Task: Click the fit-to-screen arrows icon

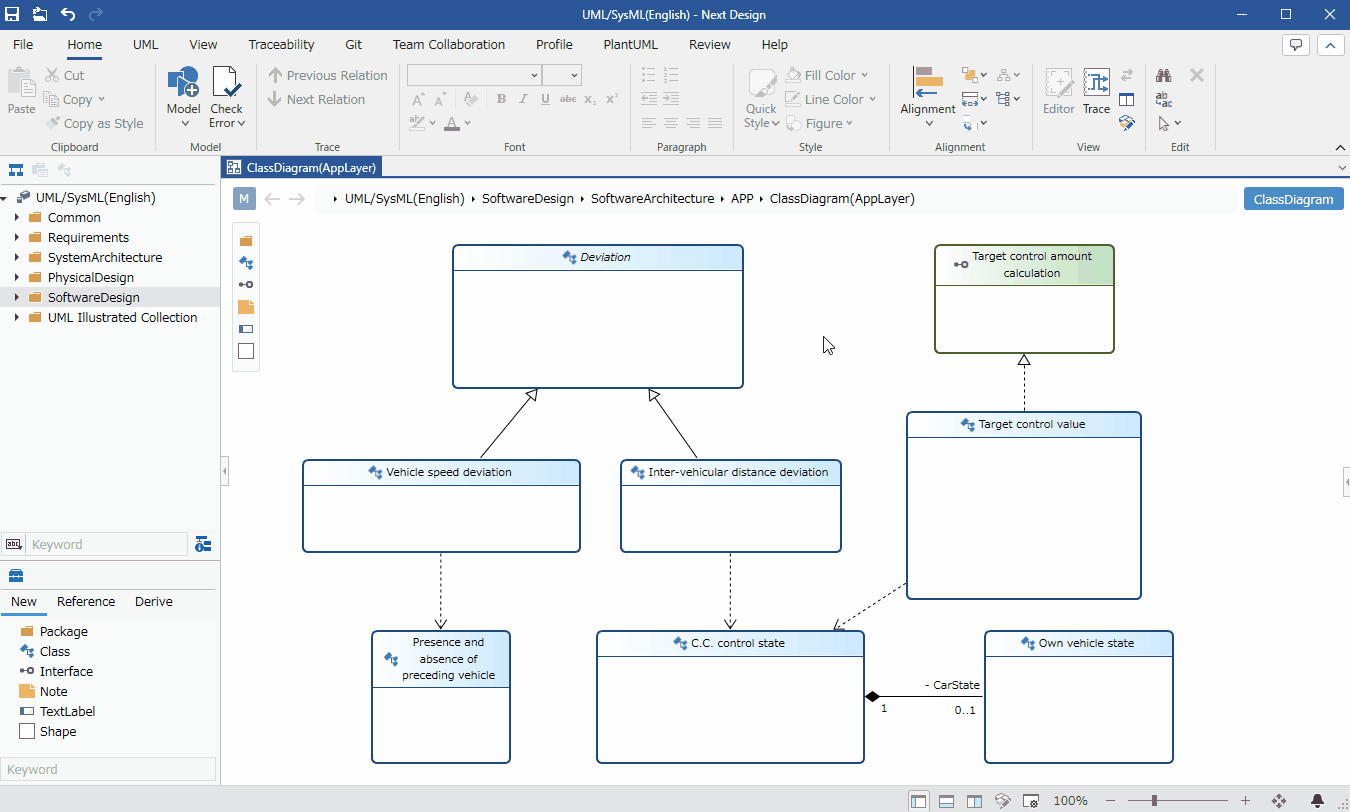Action: (1278, 801)
